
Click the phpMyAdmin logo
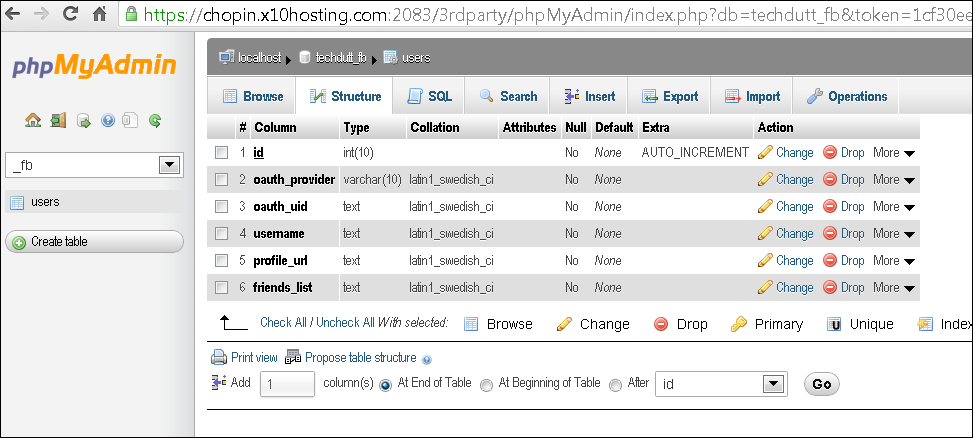point(94,66)
